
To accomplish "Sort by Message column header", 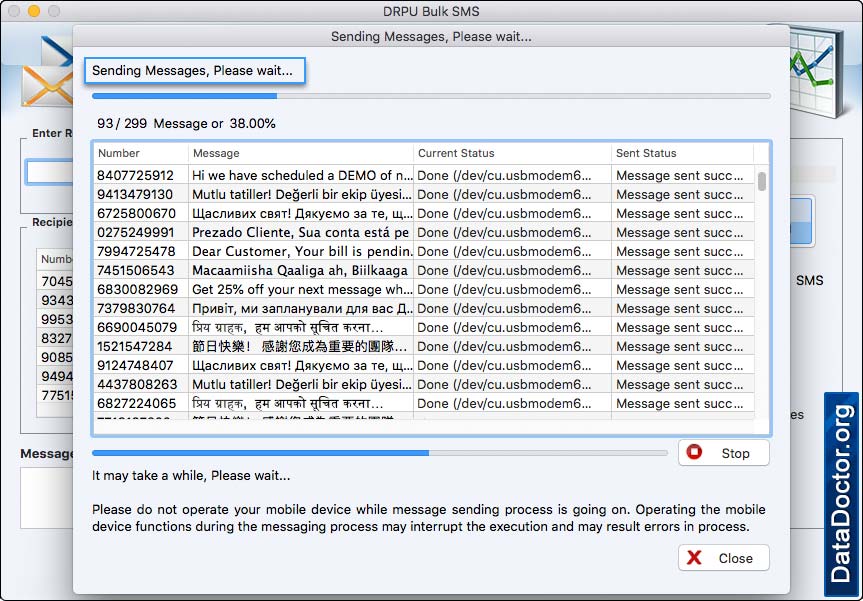I will pyautogui.click(x=301, y=153).
